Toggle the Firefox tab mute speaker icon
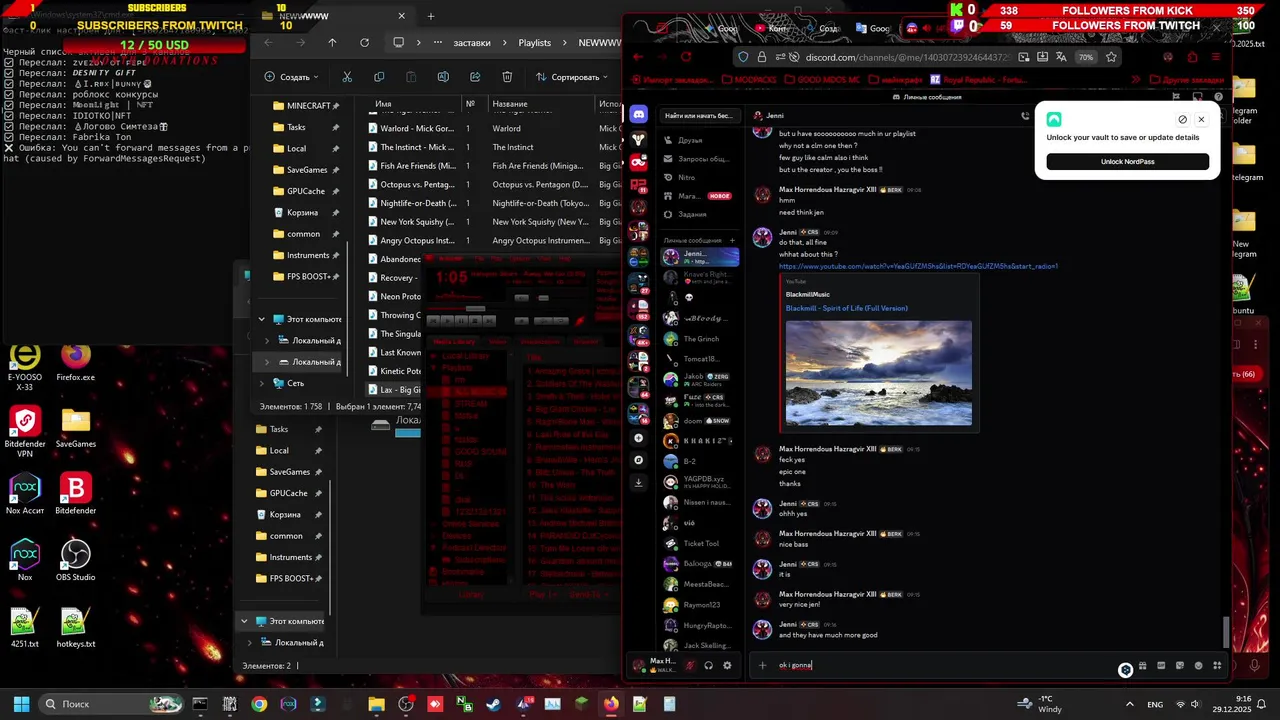Viewport: 1280px width, 720px height. point(925,28)
